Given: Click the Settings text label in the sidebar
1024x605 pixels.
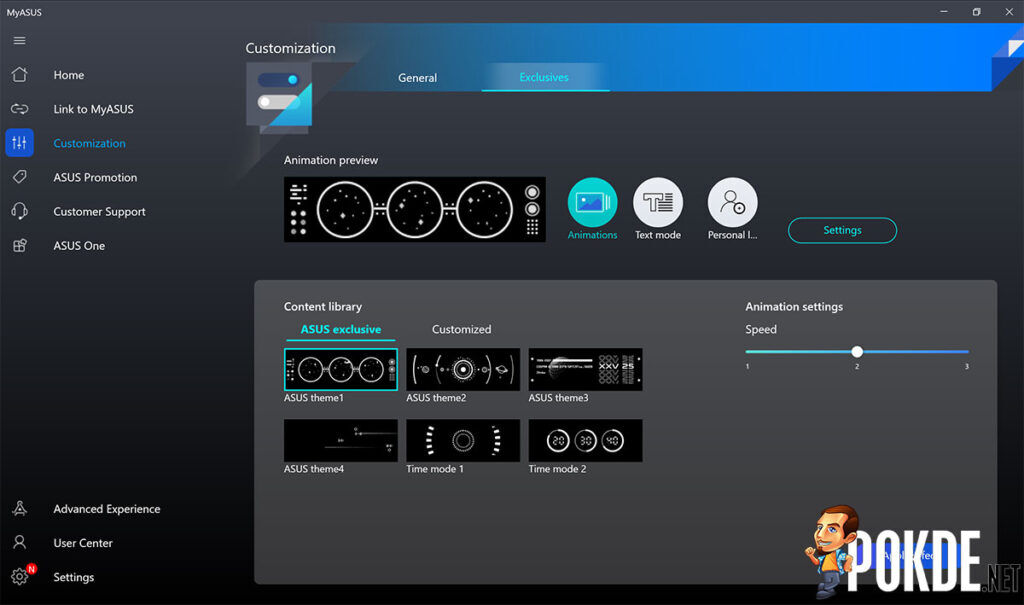Looking at the screenshot, I should [x=73, y=577].
